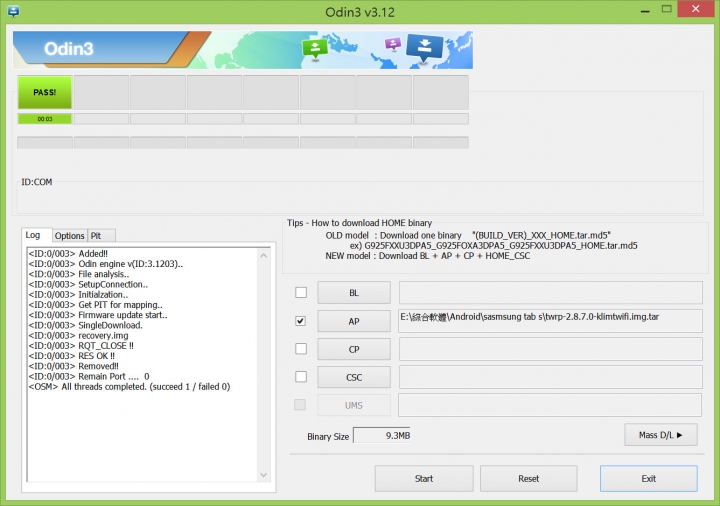Select log line 'RES OK !!'
The height and width of the screenshot is (506, 720).
pos(72,356)
